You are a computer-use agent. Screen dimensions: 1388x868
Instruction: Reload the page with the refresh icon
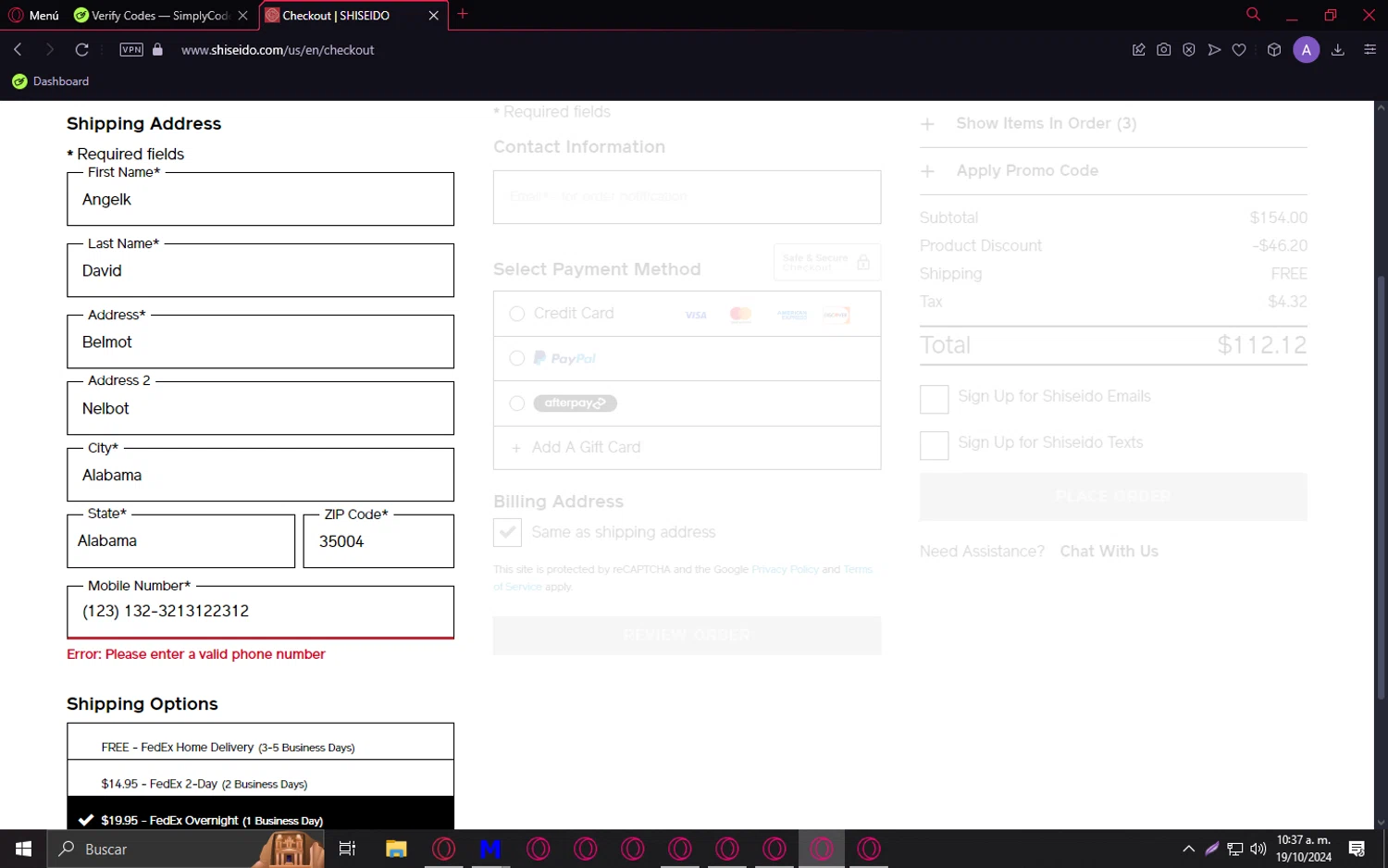click(82, 50)
